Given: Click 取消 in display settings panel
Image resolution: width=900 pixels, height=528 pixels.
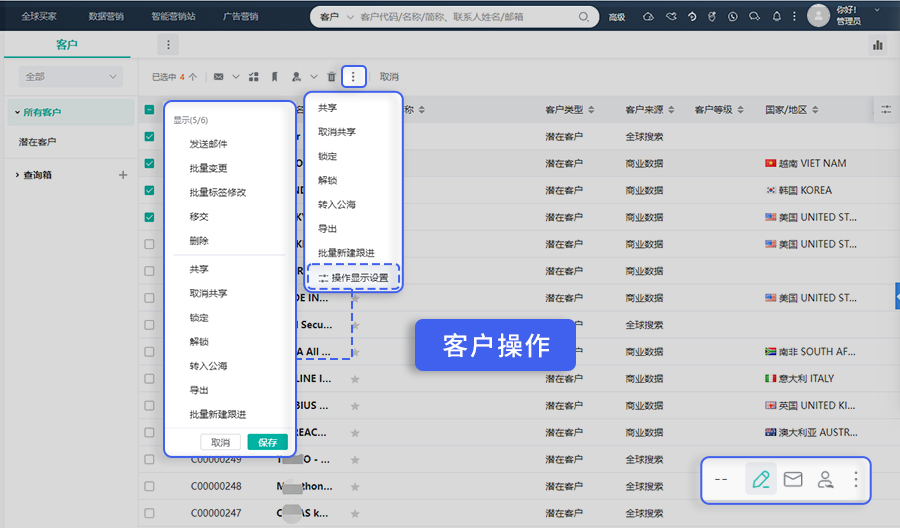Looking at the screenshot, I should 220,442.
